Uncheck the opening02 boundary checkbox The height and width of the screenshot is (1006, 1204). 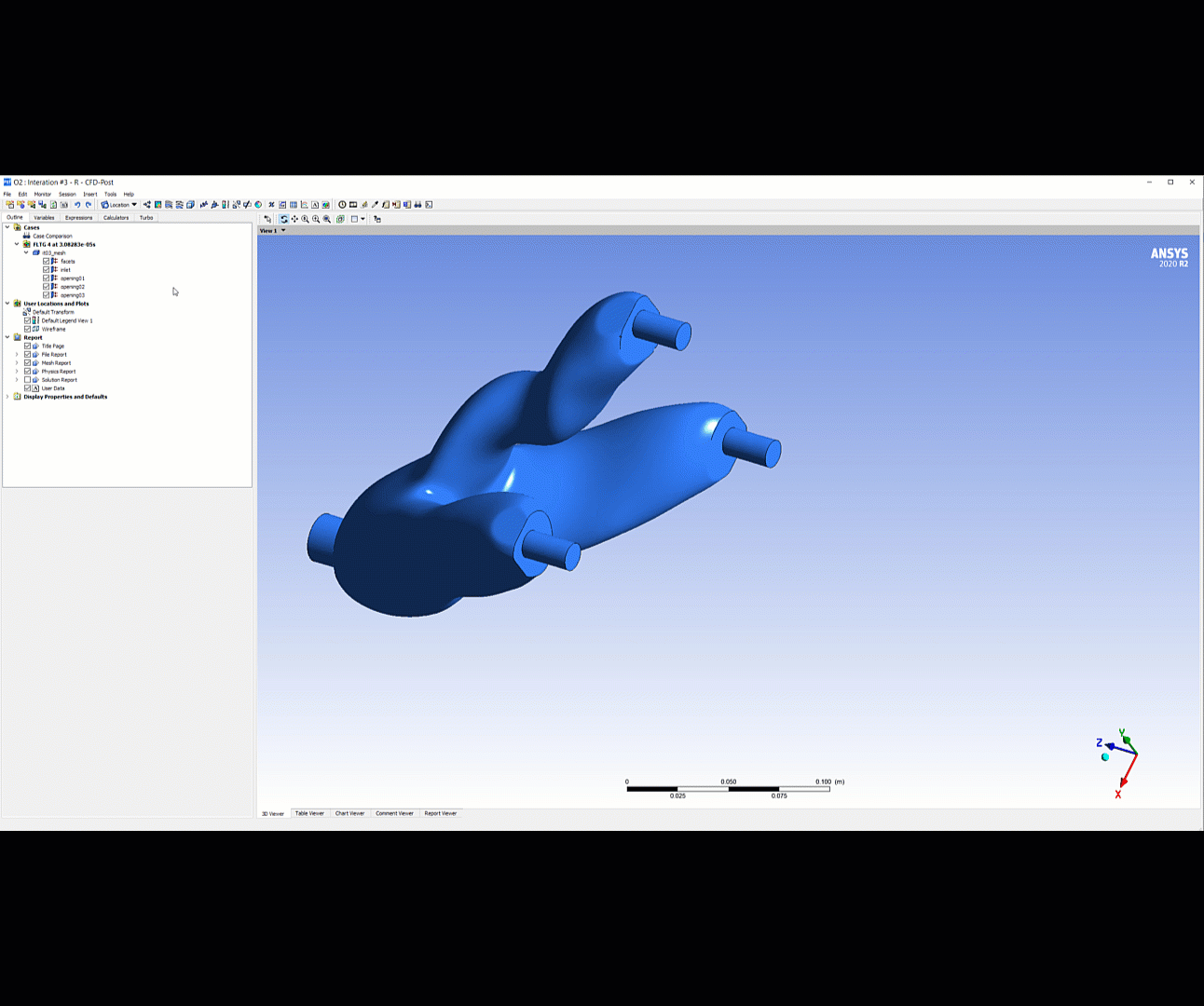47,286
